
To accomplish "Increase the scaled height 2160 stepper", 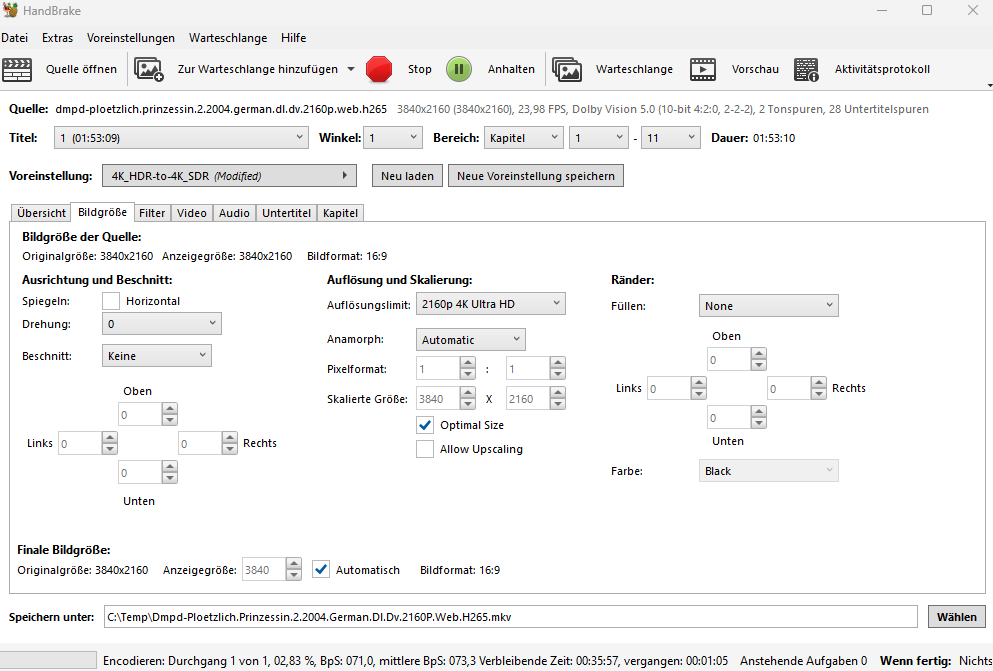I will click(x=558, y=393).
